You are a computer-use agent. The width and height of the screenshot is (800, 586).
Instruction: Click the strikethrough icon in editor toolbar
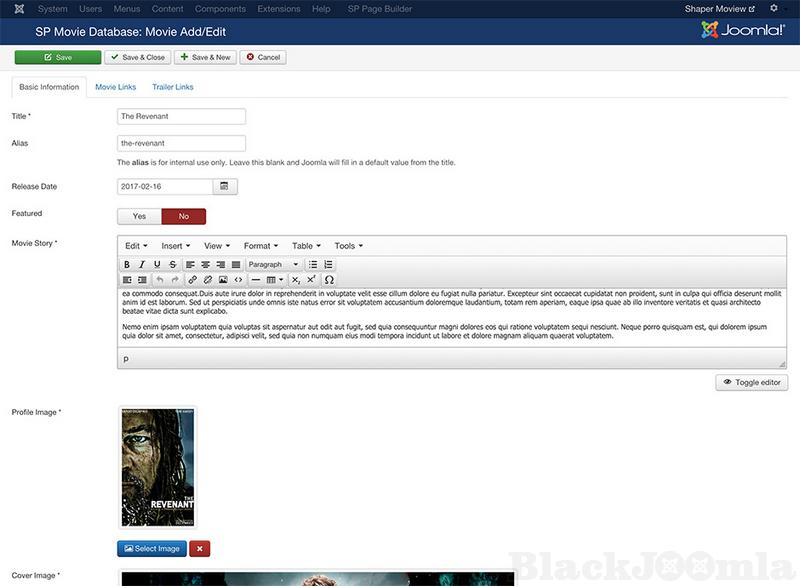174,264
